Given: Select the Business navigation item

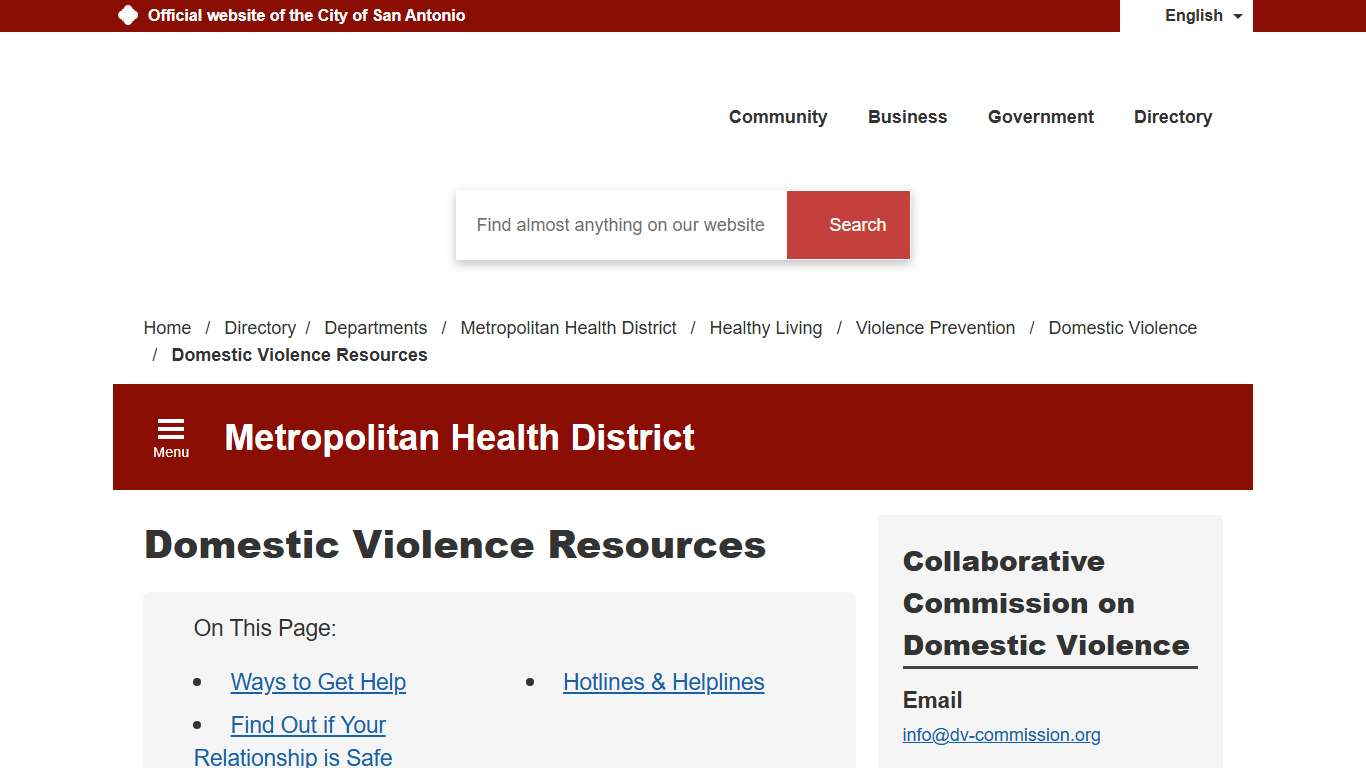Looking at the screenshot, I should [x=907, y=117].
